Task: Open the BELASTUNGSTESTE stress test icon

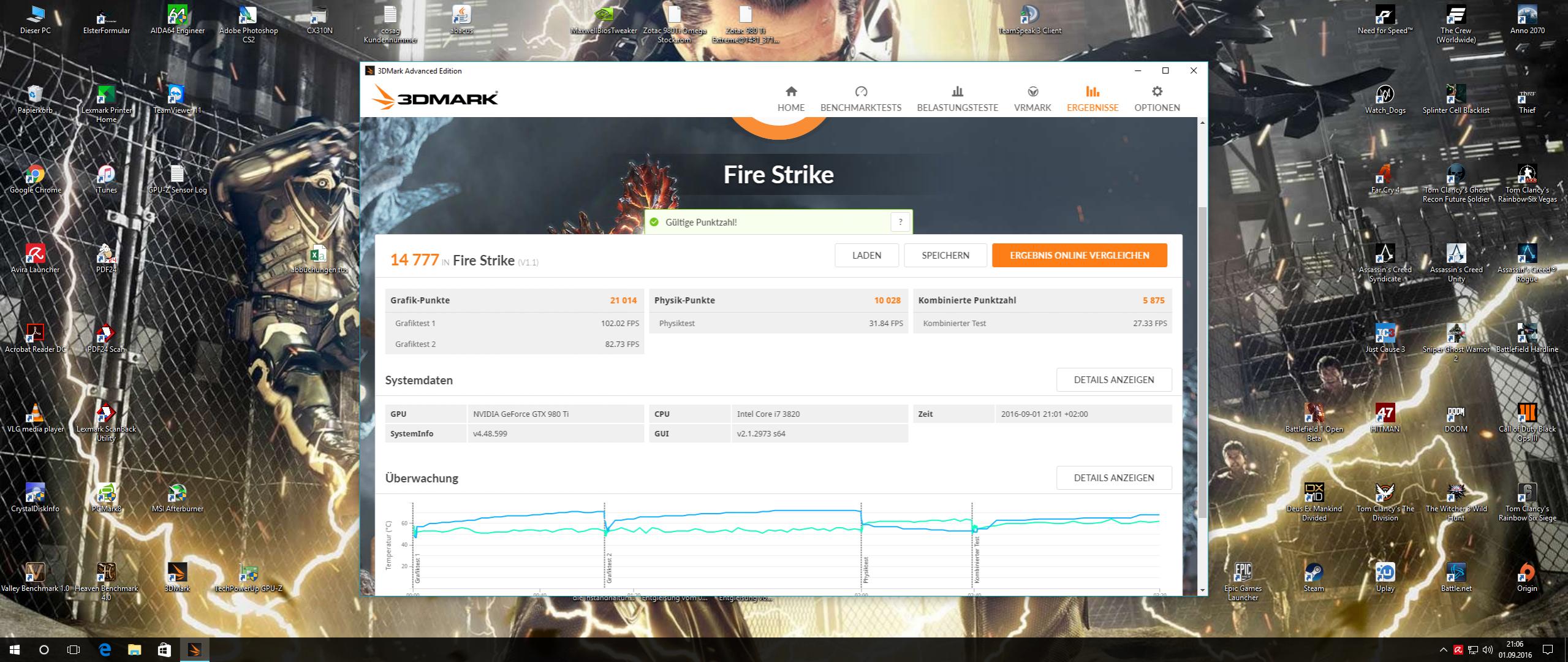Action: pyautogui.click(x=957, y=92)
